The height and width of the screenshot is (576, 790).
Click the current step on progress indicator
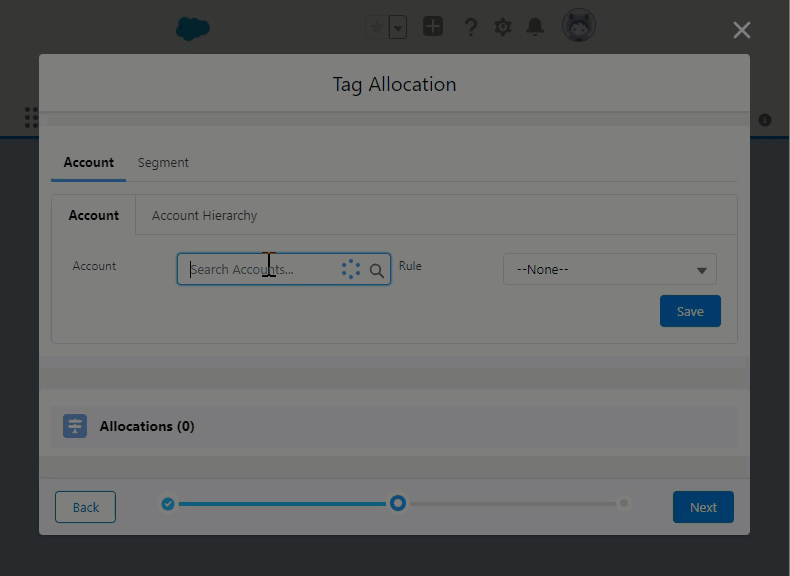[398, 503]
